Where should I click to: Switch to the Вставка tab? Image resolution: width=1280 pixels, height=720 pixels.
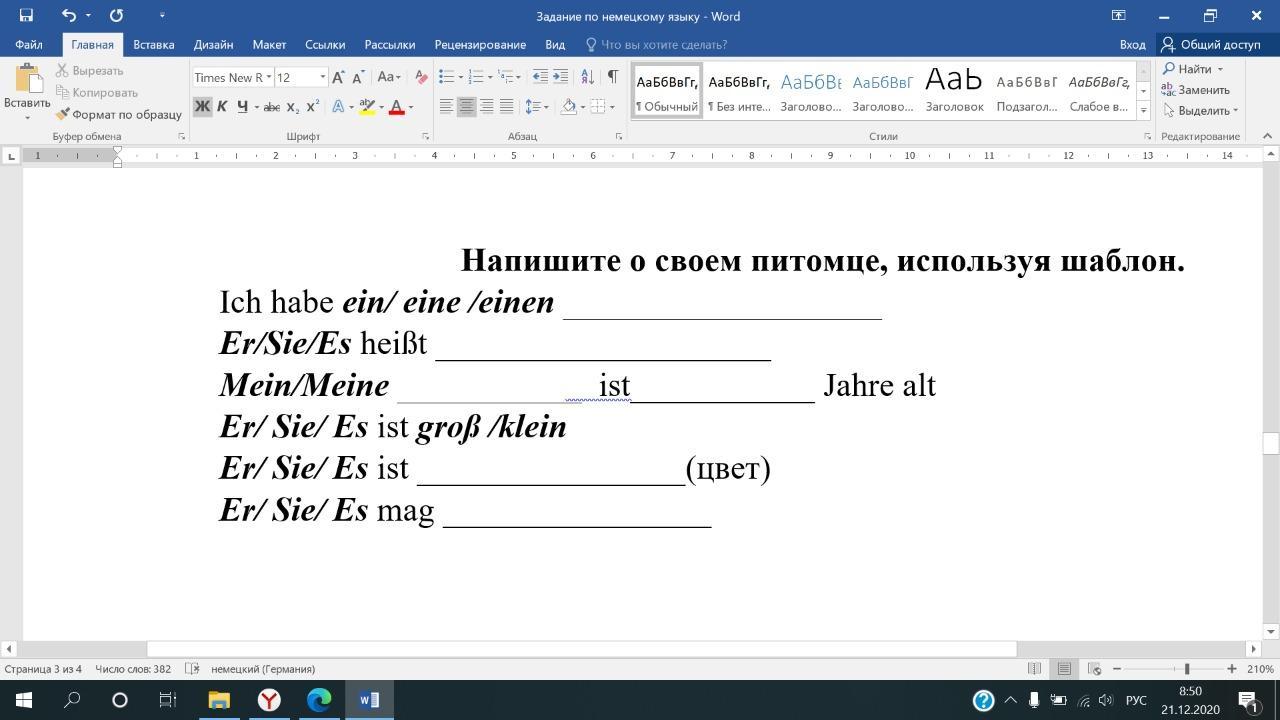(153, 45)
